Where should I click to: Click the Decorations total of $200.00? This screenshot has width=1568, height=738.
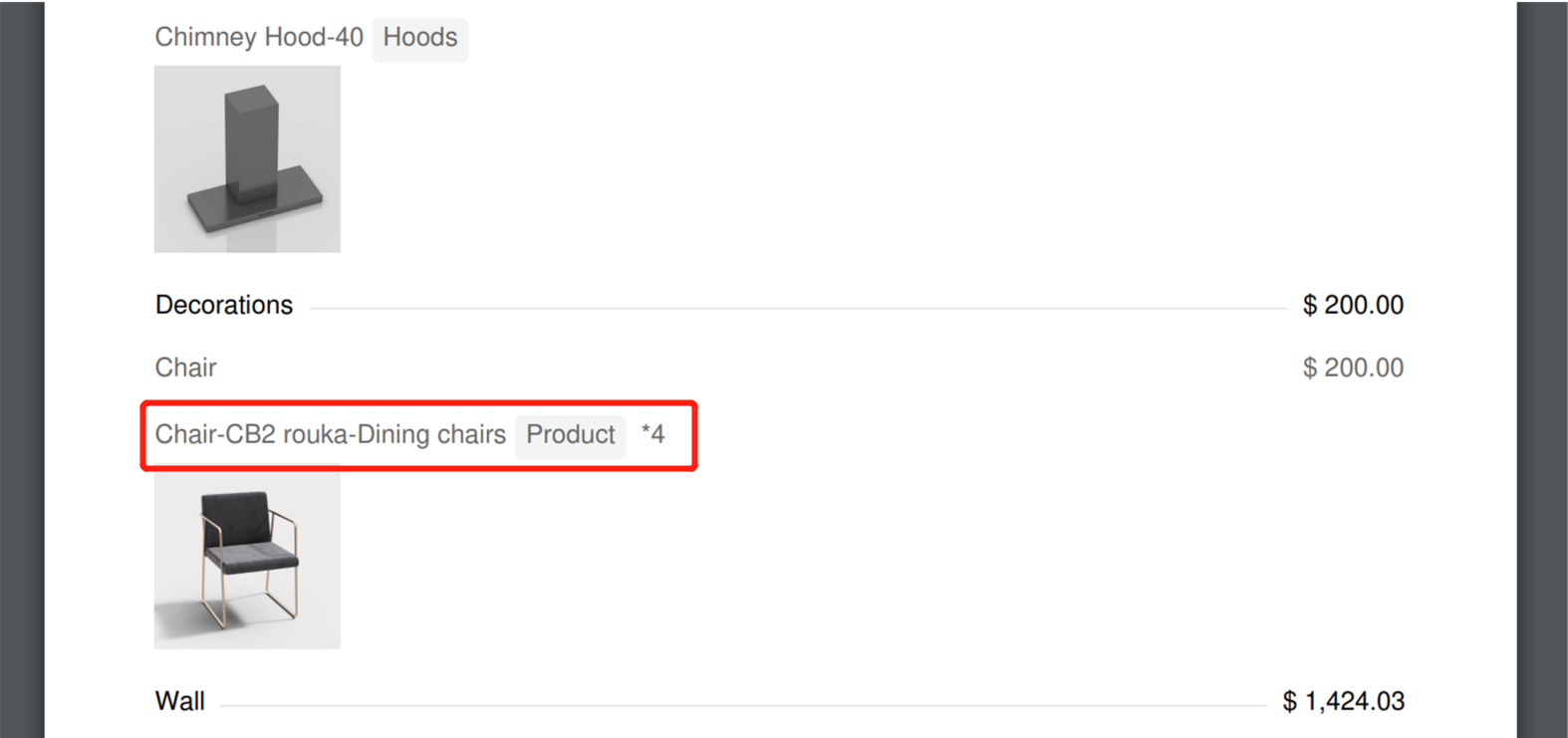[1353, 305]
